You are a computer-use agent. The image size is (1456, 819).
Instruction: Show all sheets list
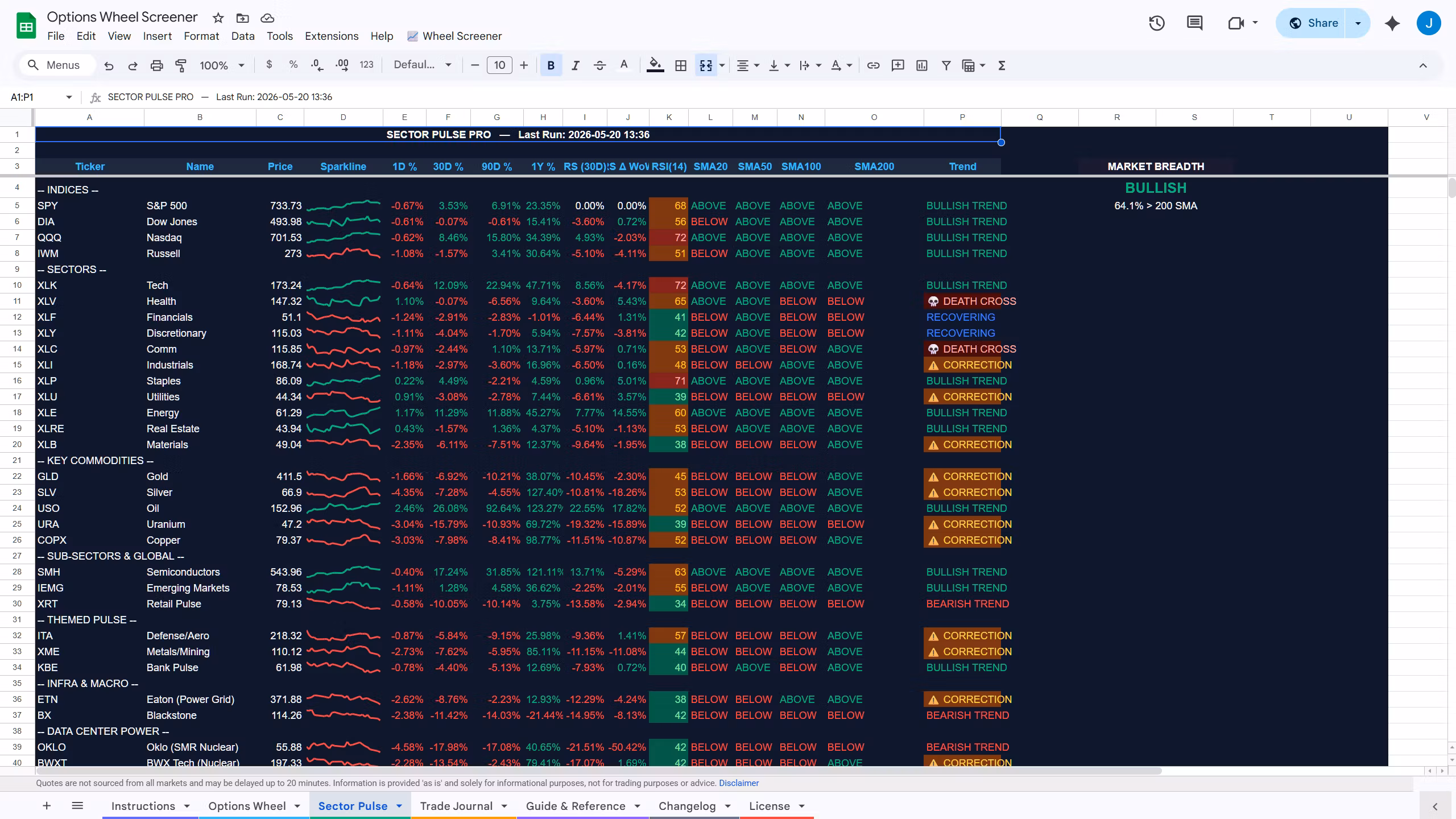[78, 806]
